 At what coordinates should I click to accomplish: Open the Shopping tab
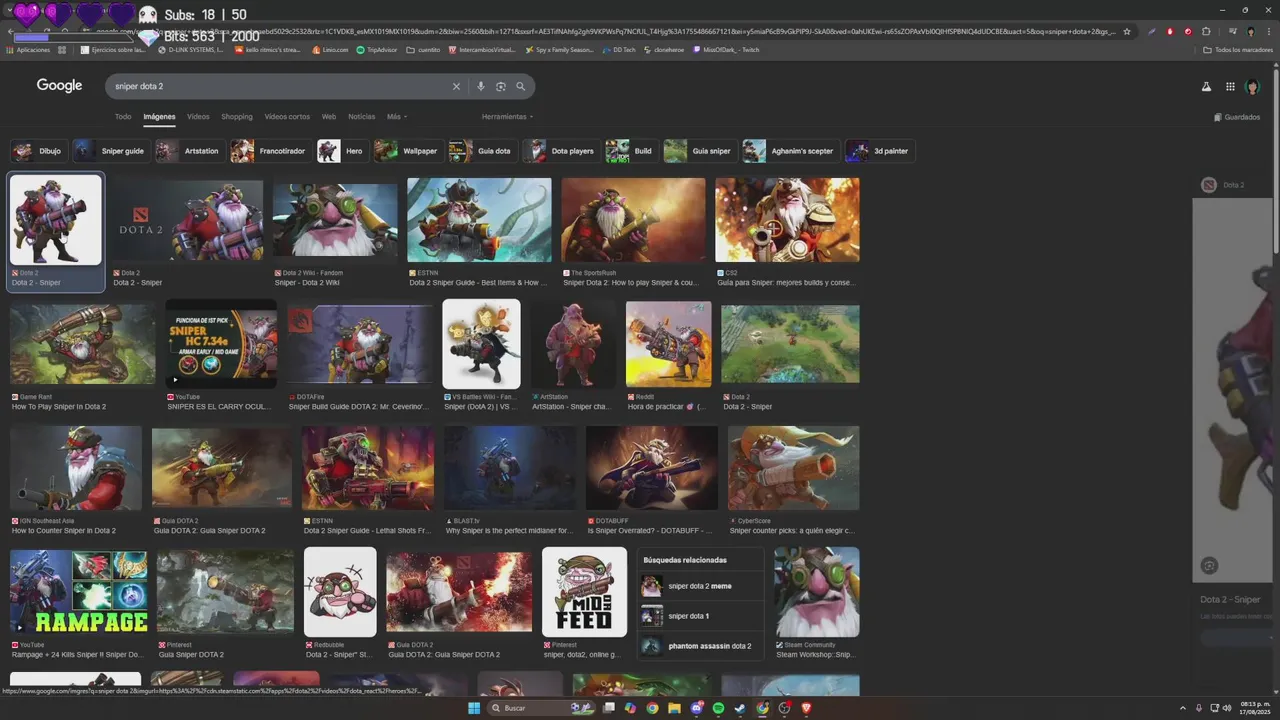(237, 117)
